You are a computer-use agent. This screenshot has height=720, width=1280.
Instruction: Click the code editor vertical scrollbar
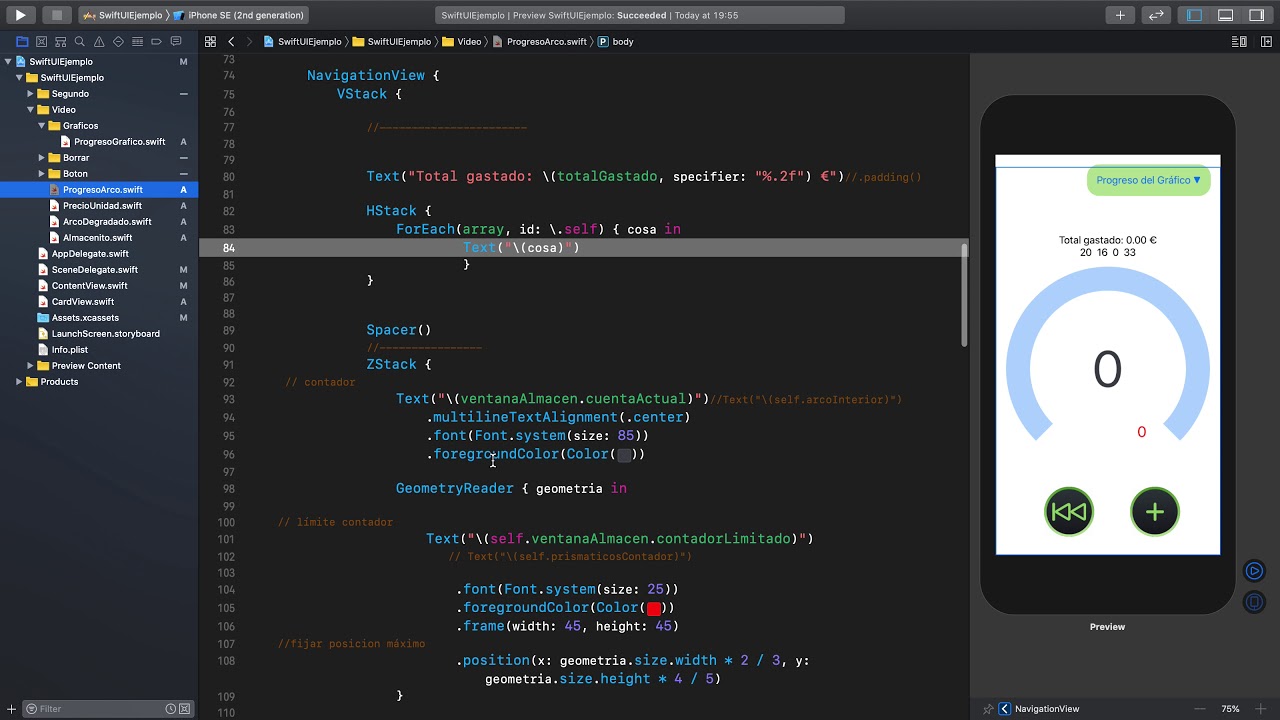tap(964, 294)
